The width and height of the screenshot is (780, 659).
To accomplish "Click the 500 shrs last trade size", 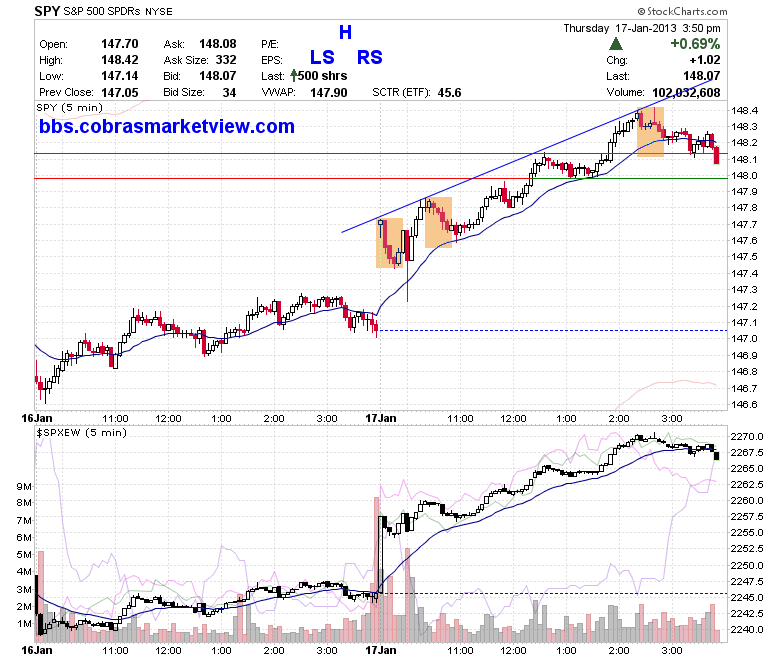I will point(322,76).
